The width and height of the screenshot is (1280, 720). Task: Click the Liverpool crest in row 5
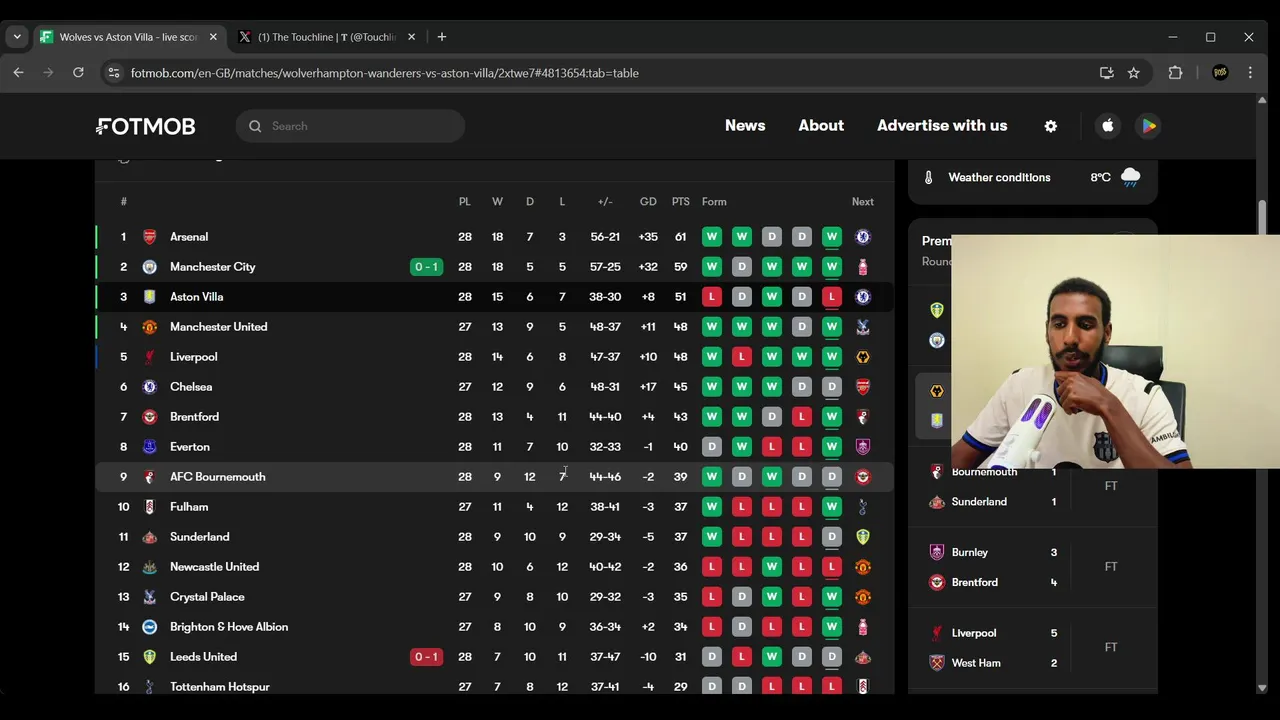(x=149, y=357)
